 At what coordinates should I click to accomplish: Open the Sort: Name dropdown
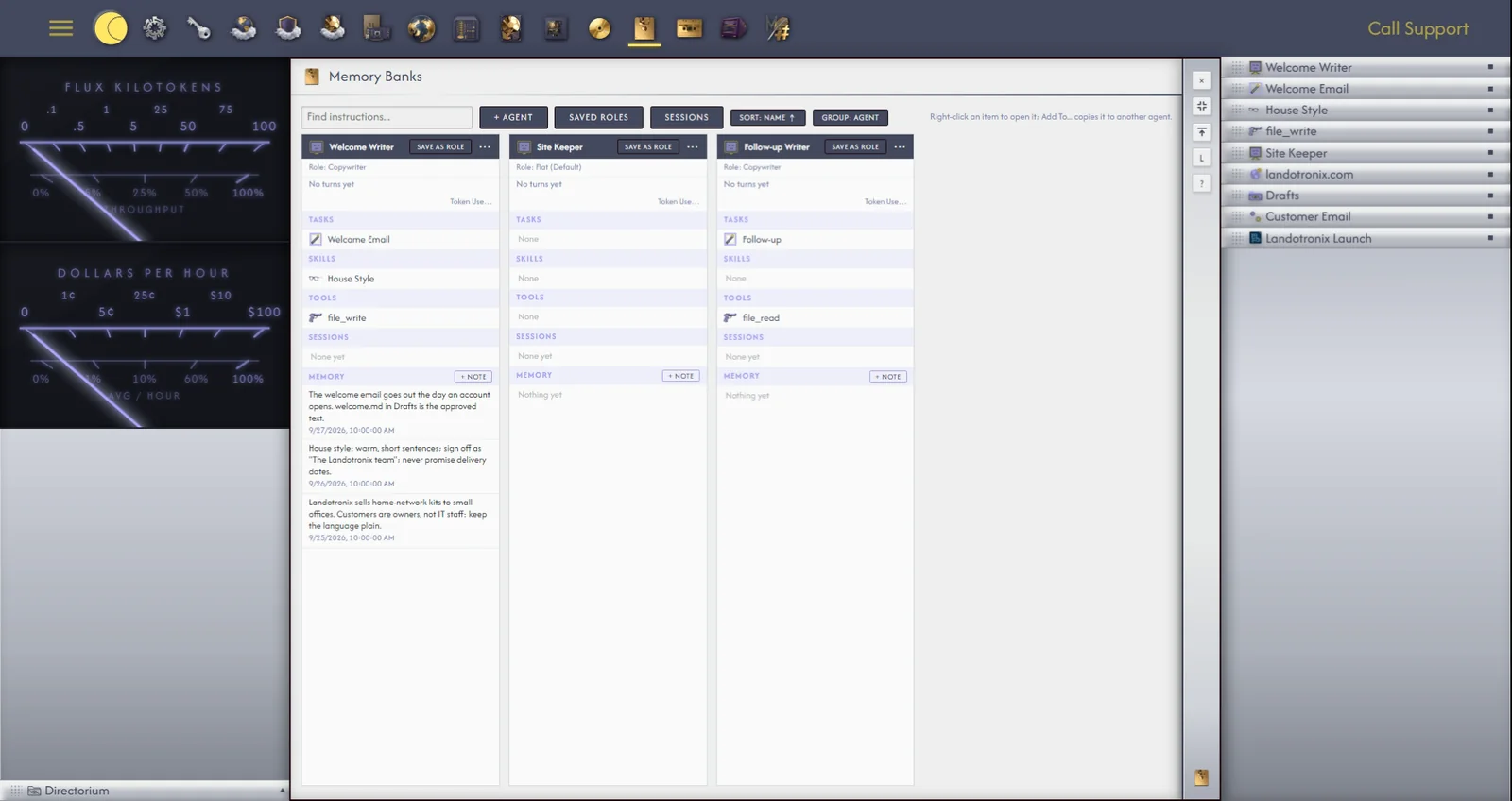767,117
